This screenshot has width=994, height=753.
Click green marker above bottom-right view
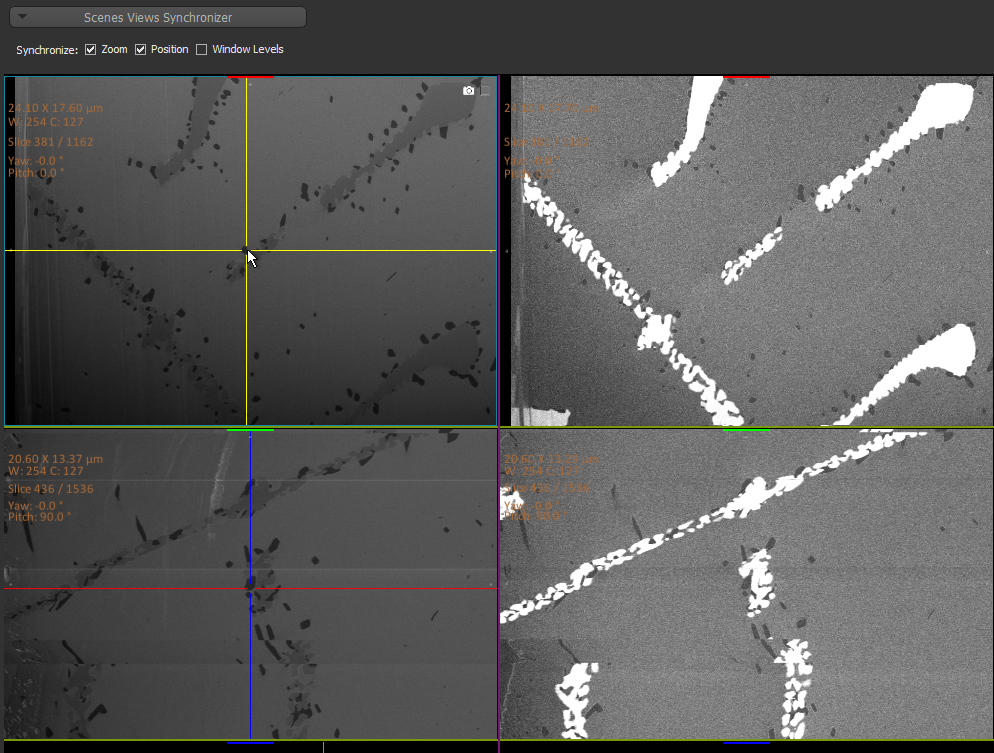(x=746, y=430)
